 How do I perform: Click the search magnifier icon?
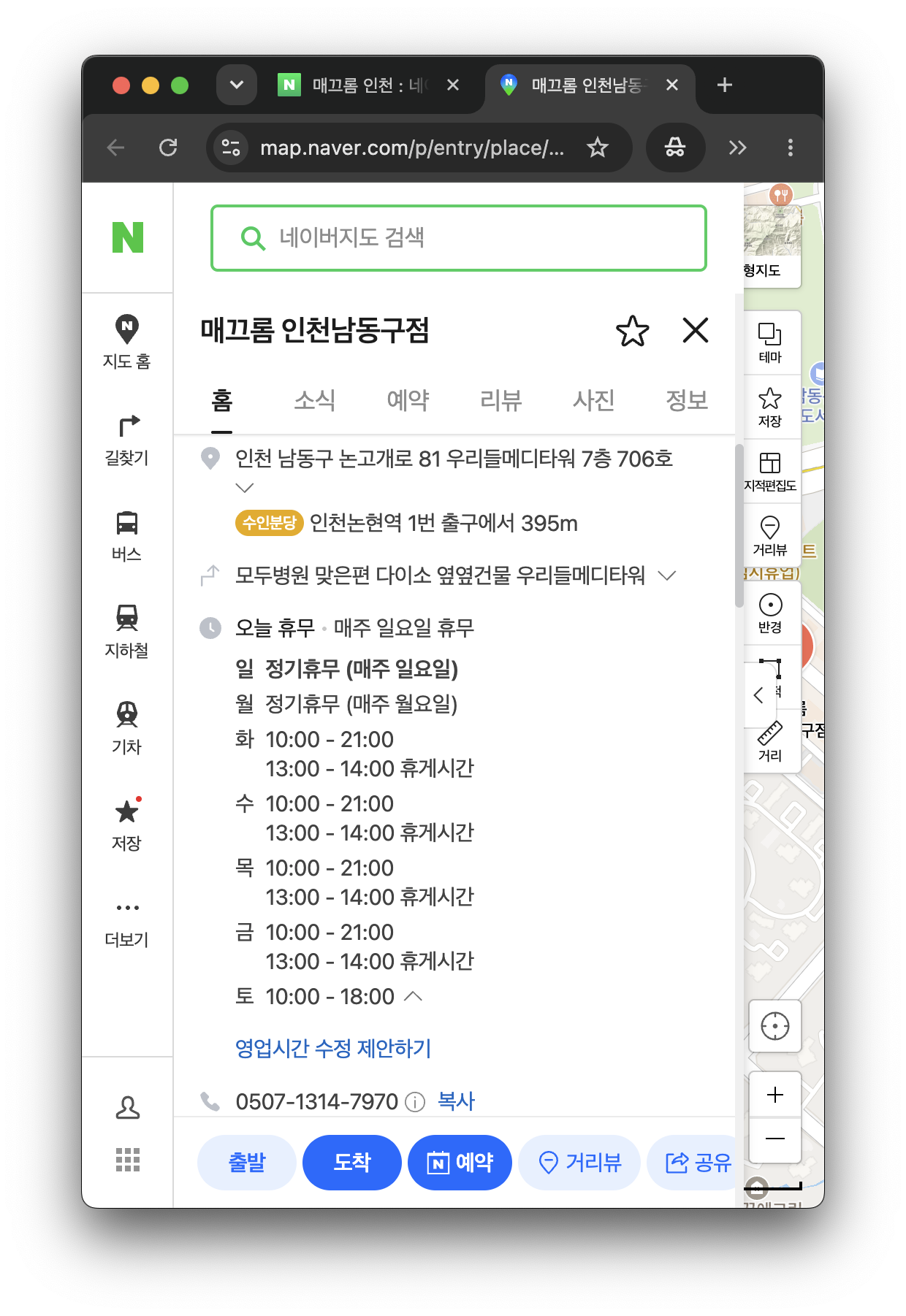click(x=253, y=238)
